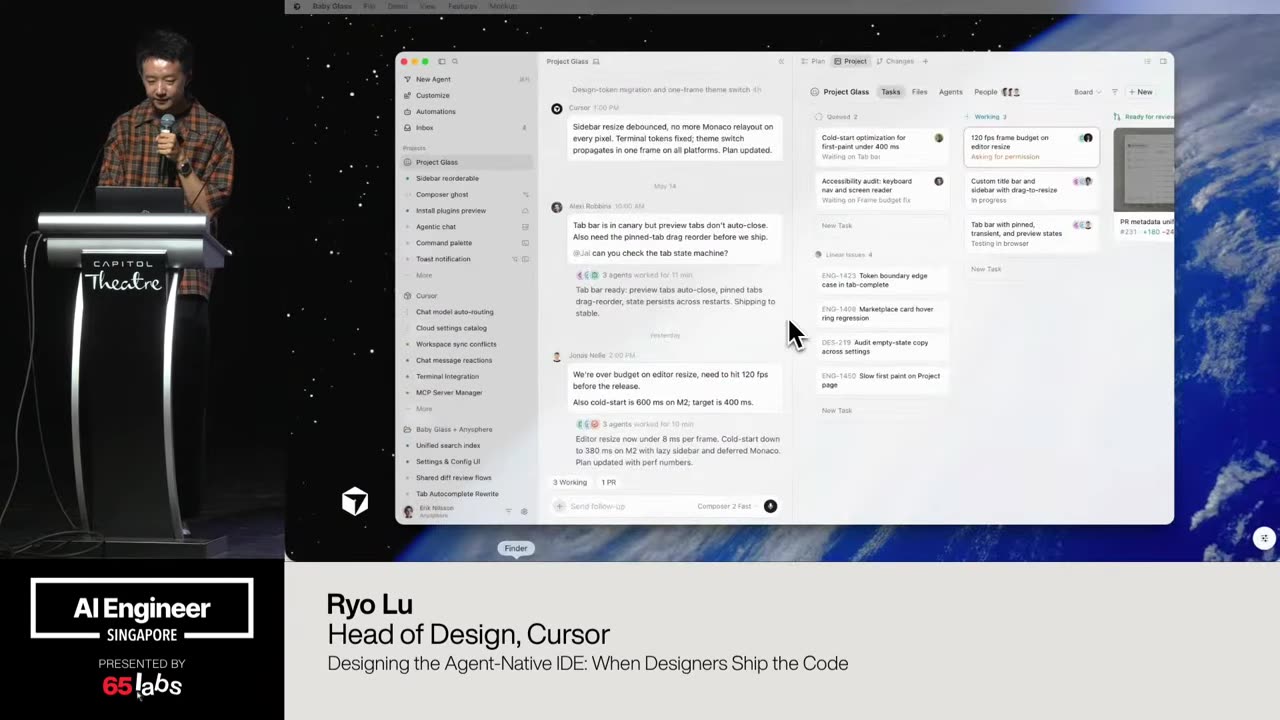
Task: Collapse the chat pane with double-chevron icon
Action: coord(781,62)
